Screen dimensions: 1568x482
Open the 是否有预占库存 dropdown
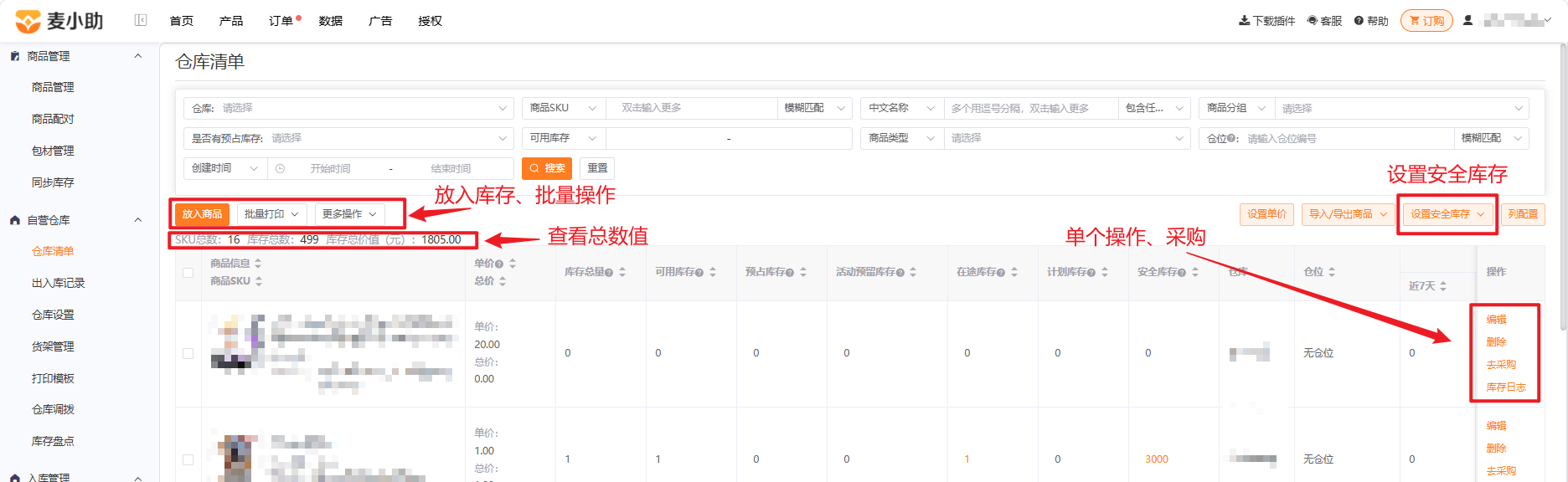tap(348, 138)
